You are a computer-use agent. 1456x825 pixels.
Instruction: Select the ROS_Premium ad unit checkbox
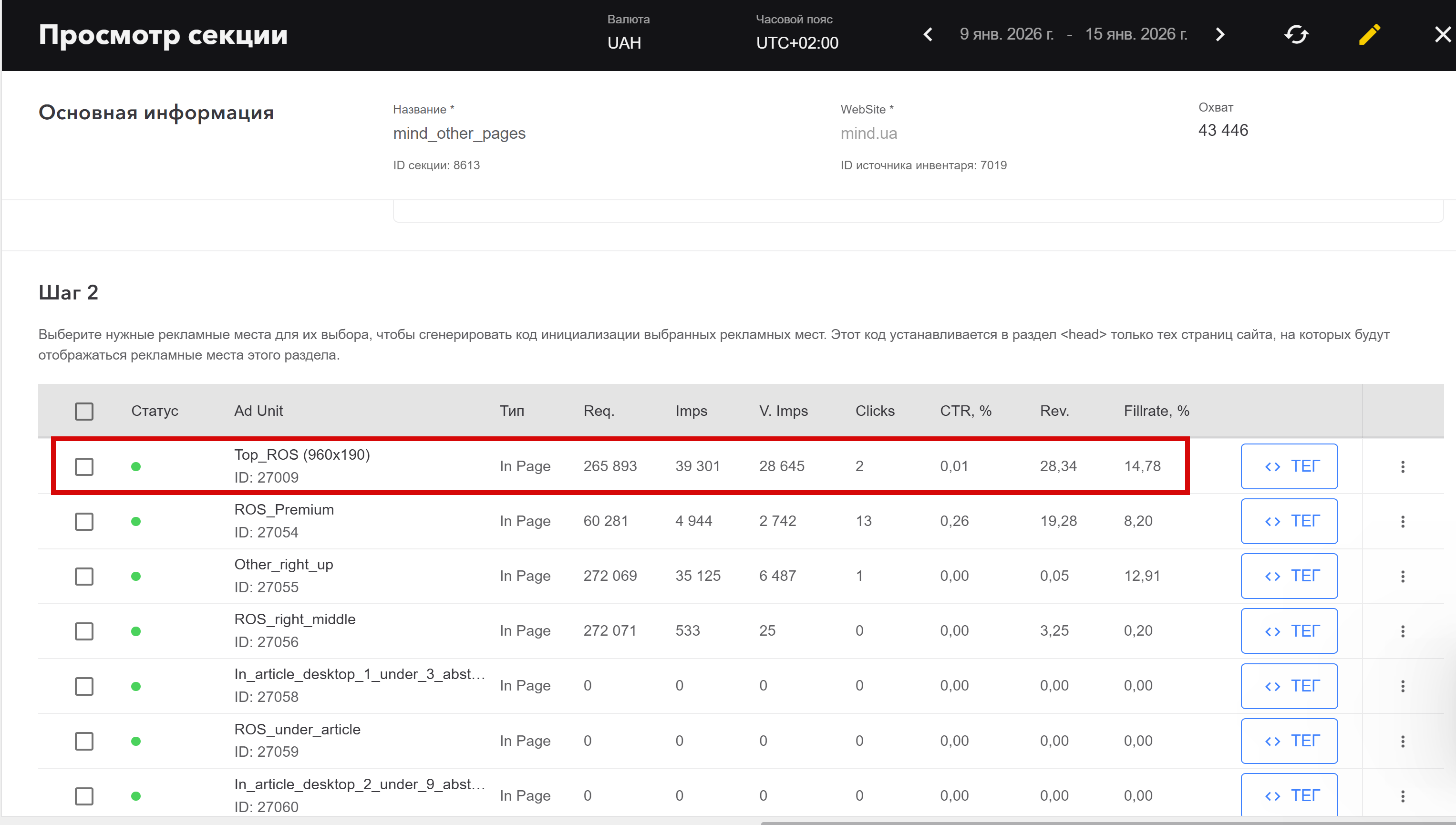point(84,521)
